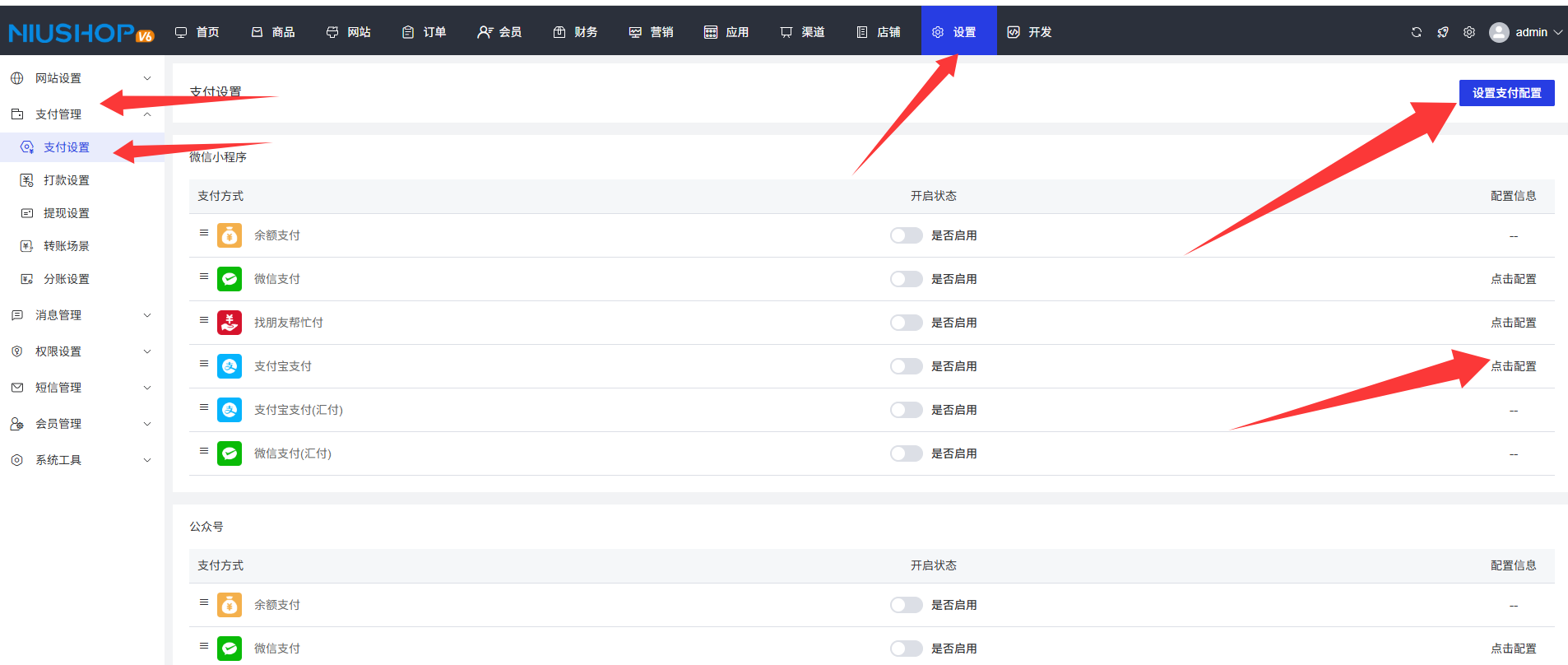Click the 微信小程序 section title
The width and height of the screenshot is (1568, 665).
[x=218, y=157]
